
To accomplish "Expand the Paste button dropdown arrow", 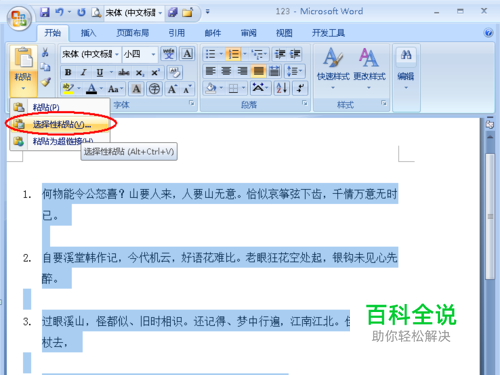I will (23, 88).
